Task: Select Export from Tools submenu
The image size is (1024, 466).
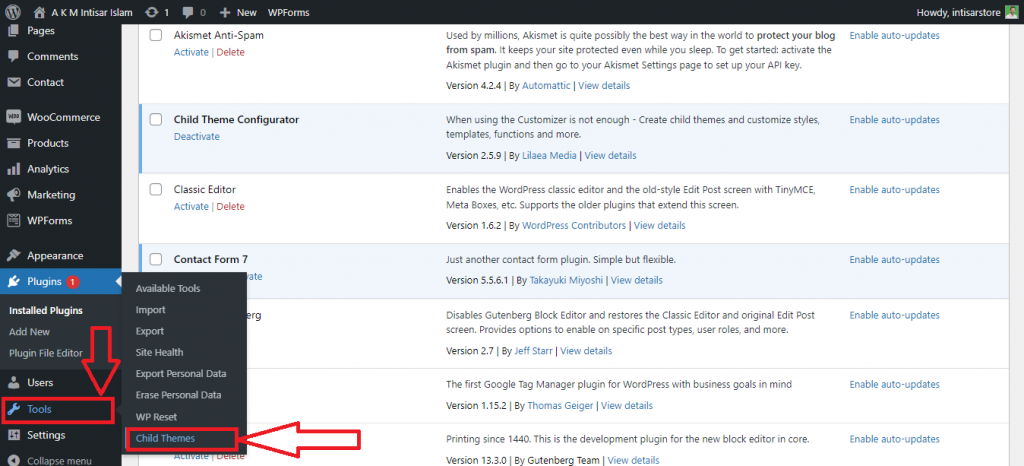Action: click(x=150, y=331)
